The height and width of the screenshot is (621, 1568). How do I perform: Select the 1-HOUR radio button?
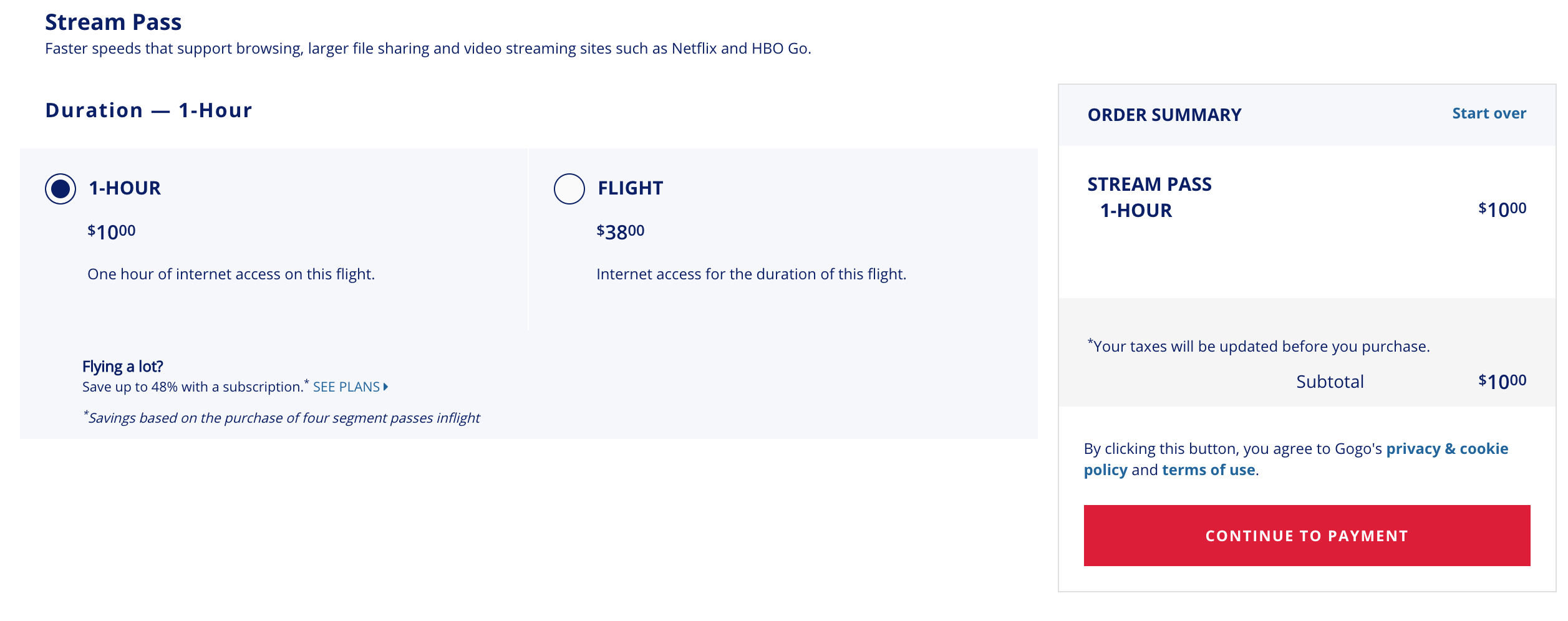(x=60, y=188)
